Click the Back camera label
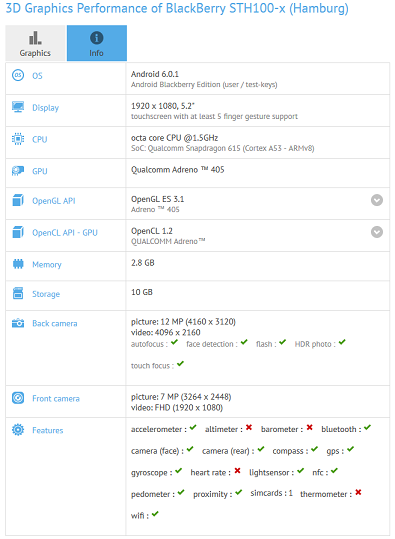Viewport: 395px width, 539px height. [x=55, y=323]
